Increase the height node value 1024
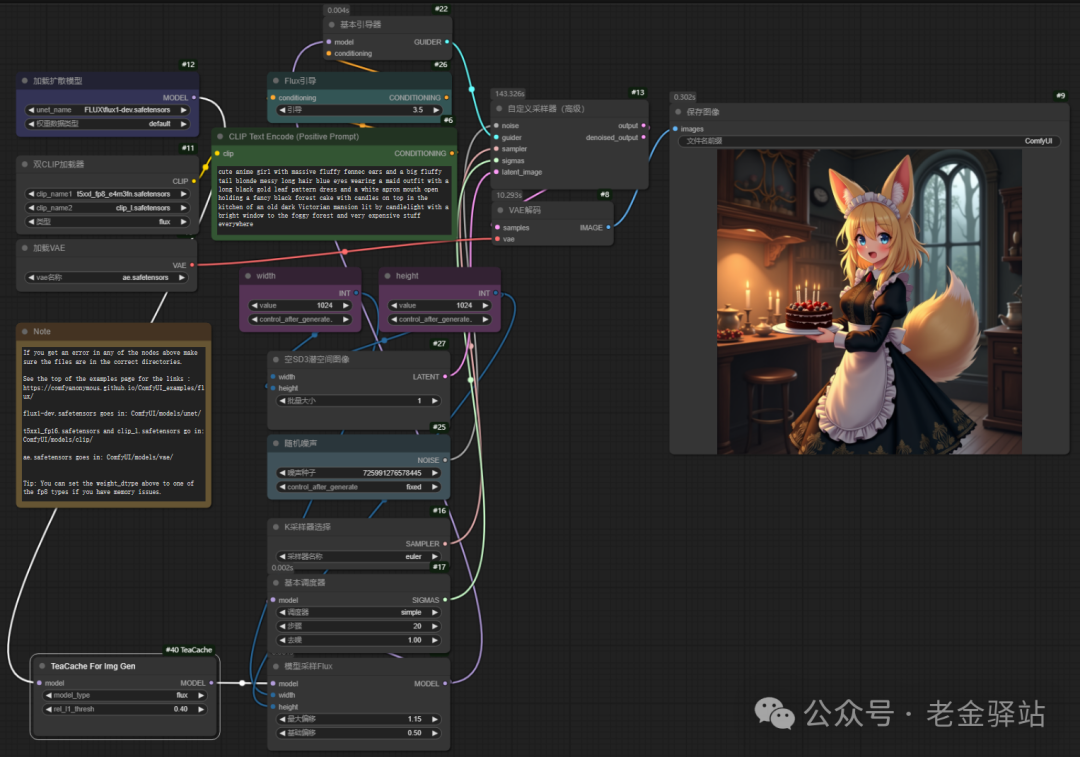The height and width of the screenshot is (757, 1080). click(486, 305)
